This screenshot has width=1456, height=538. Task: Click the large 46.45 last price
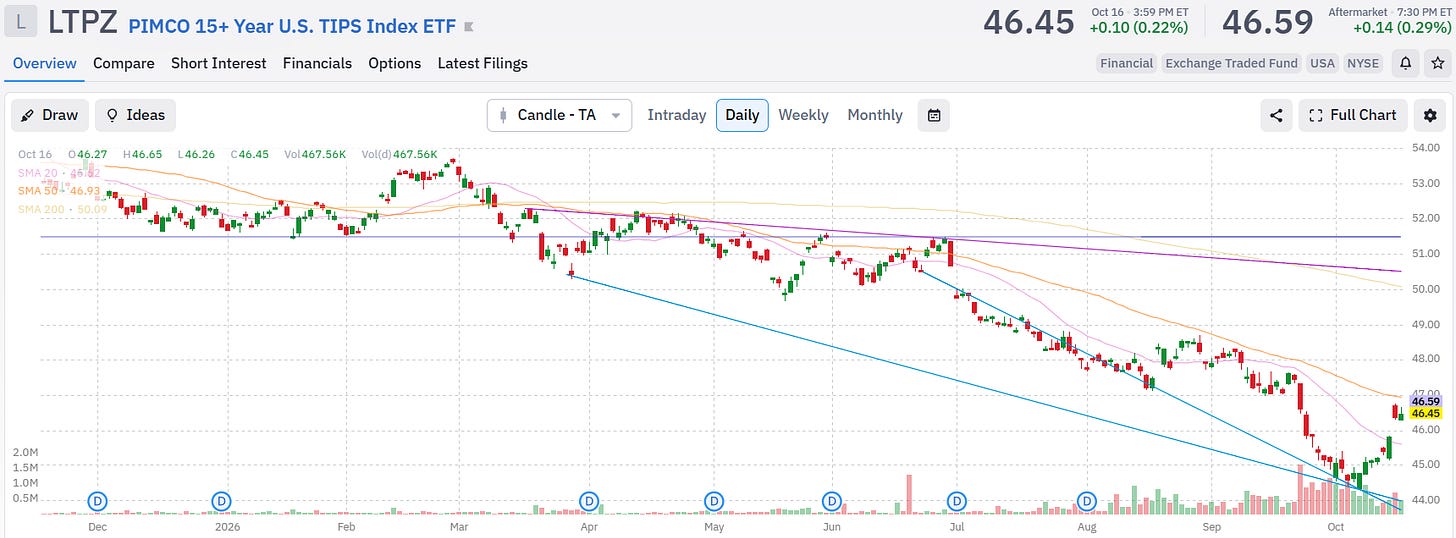click(1028, 22)
